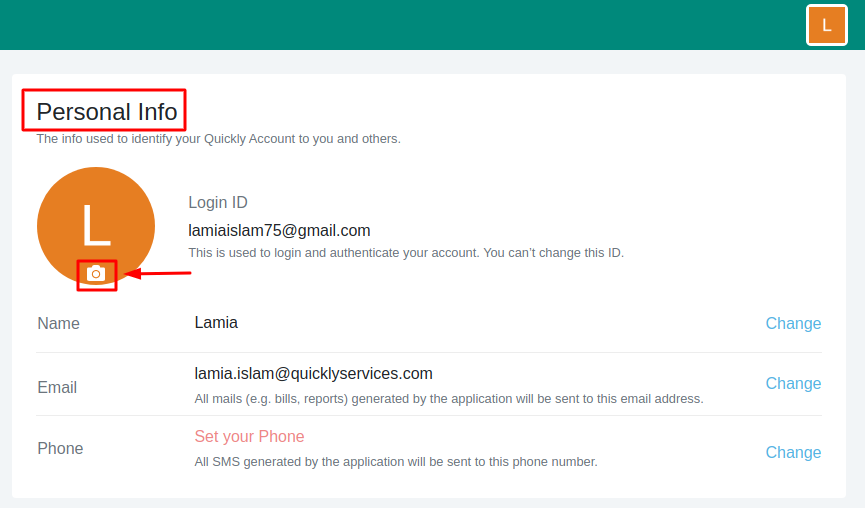This screenshot has height=508, width=865.
Task: Click Change link for Name
Action: point(793,323)
